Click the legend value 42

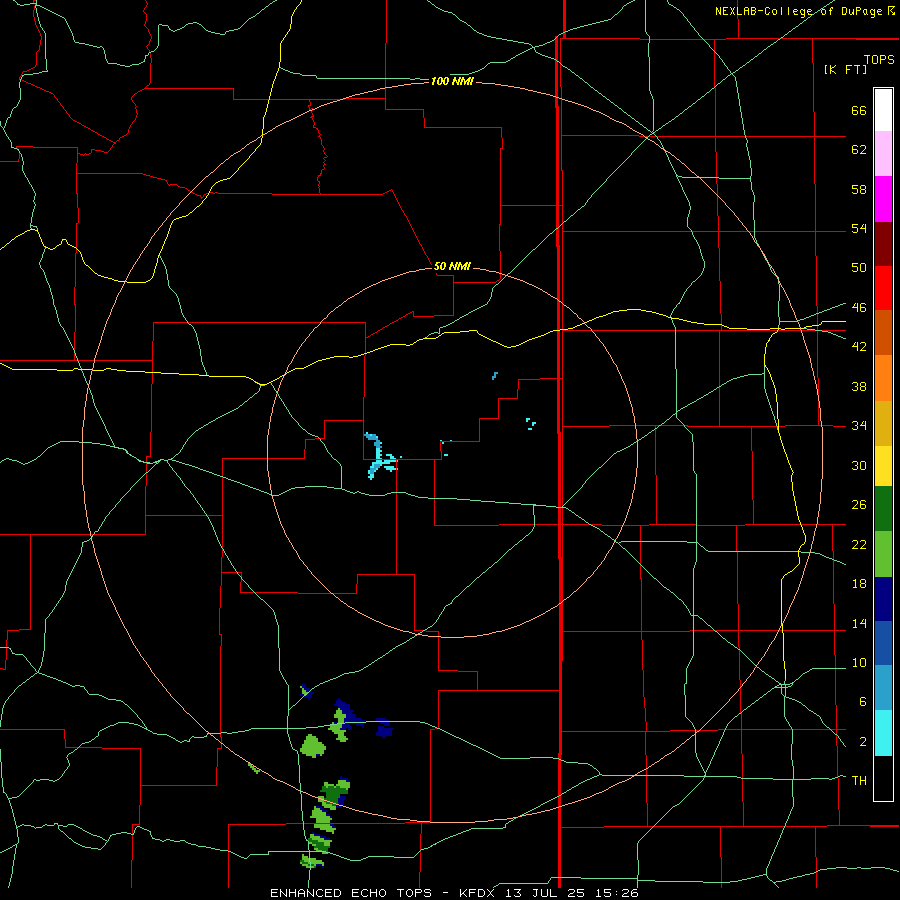(859, 347)
